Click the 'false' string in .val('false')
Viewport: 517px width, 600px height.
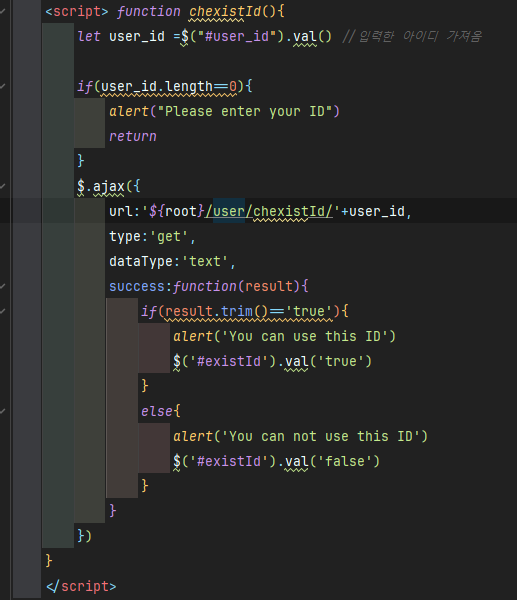tap(345, 461)
